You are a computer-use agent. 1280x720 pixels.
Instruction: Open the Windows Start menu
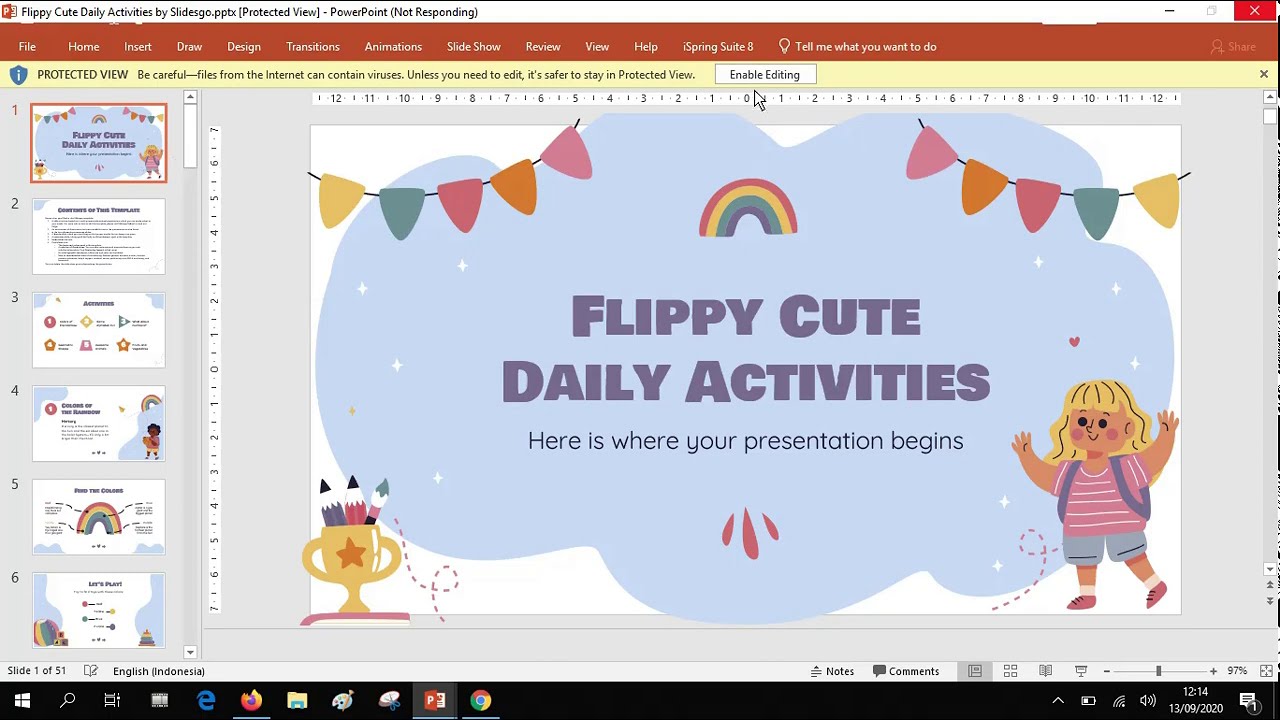22,701
